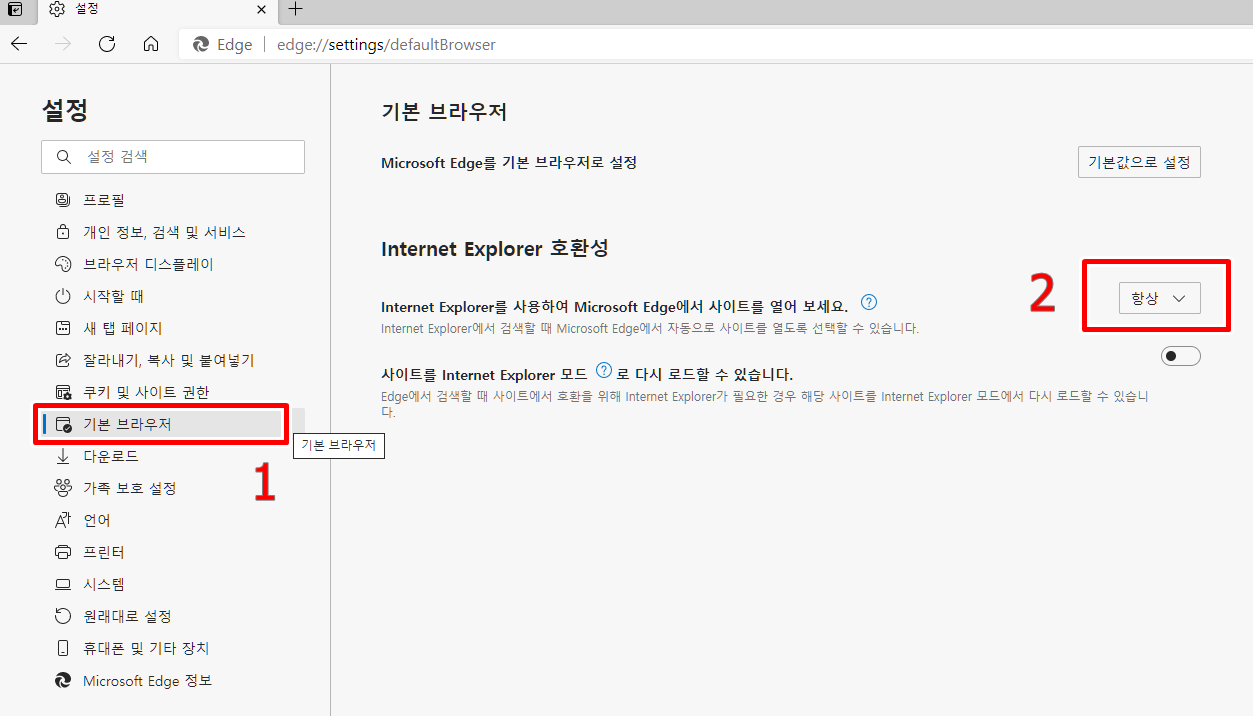Viewport: 1253px width, 716px height.
Task: Click the forward navigation arrow
Action: (x=62, y=44)
